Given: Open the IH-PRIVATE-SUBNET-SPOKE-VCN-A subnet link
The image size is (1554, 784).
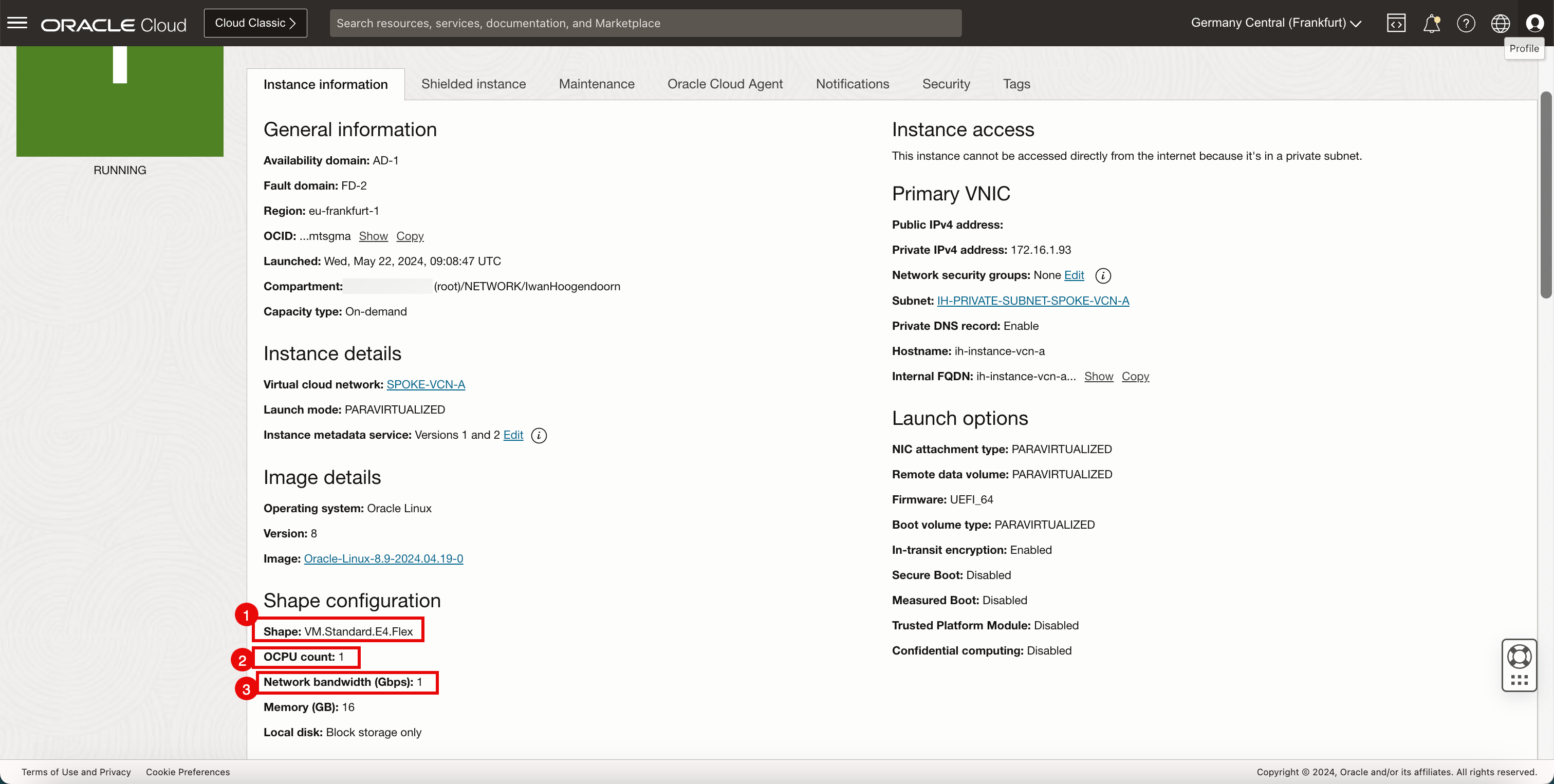Looking at the screenshot, I should (x=1033, y=301).
